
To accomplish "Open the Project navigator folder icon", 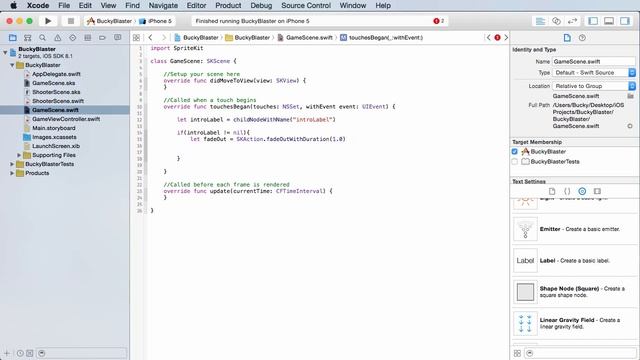I will pos(13,38).
